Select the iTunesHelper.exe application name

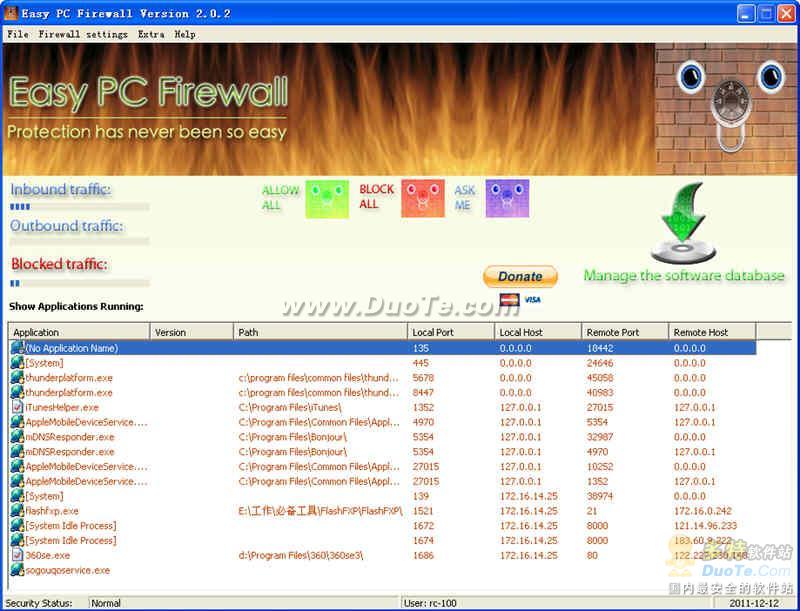(x=62, y=407)
